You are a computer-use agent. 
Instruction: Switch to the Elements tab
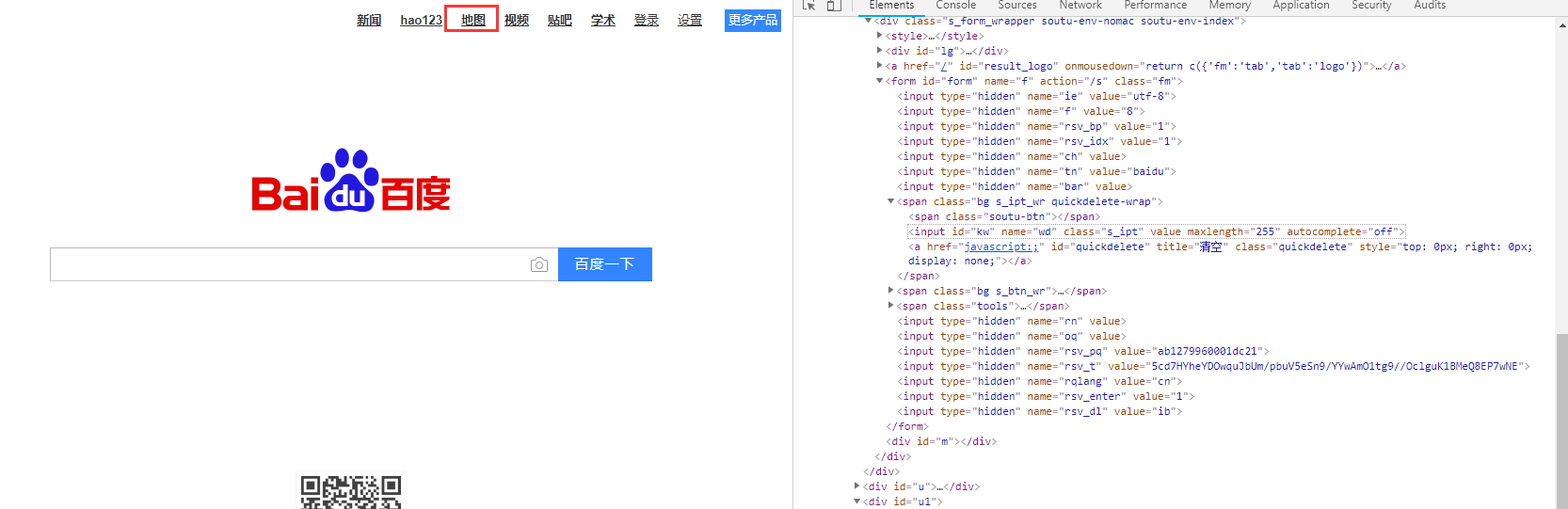891,5
